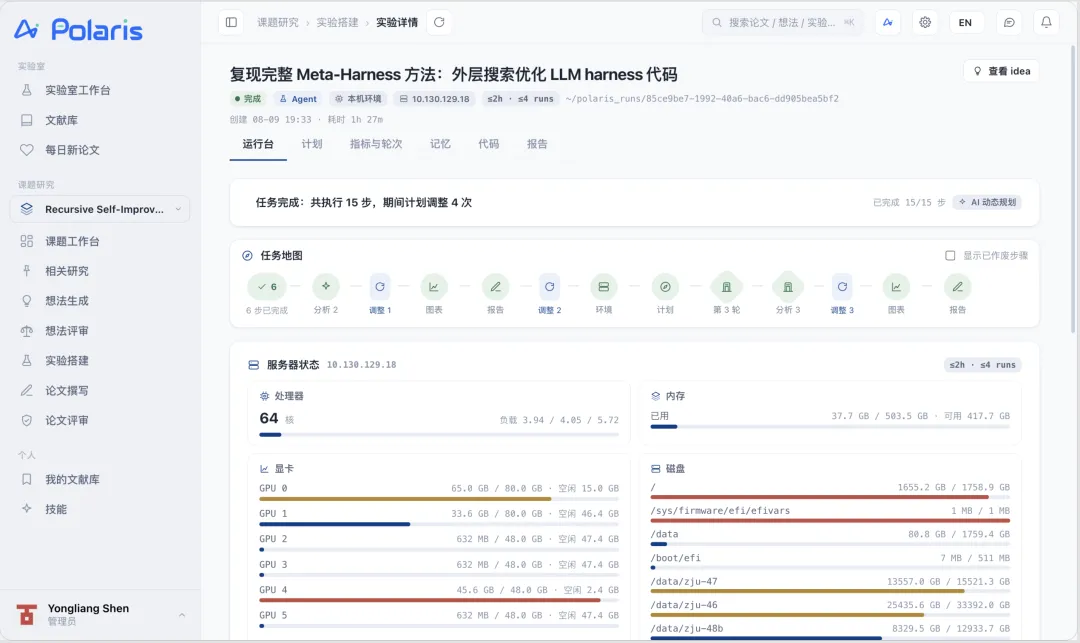Select the 分析 2 step node
Screen dimensions: 1080x643
coord(326,287)
